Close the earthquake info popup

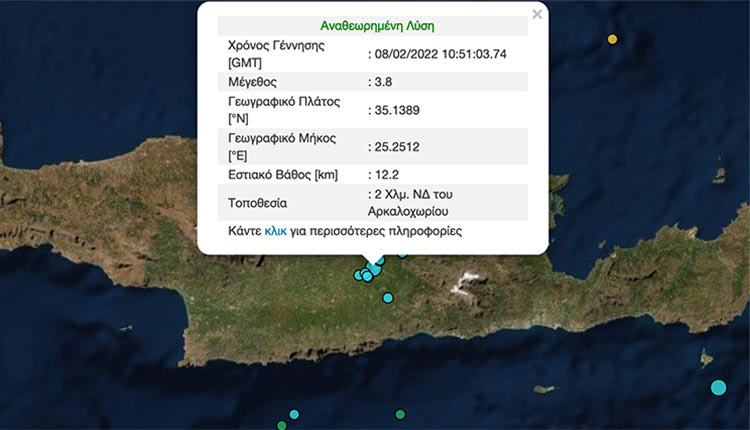point(537,14)
